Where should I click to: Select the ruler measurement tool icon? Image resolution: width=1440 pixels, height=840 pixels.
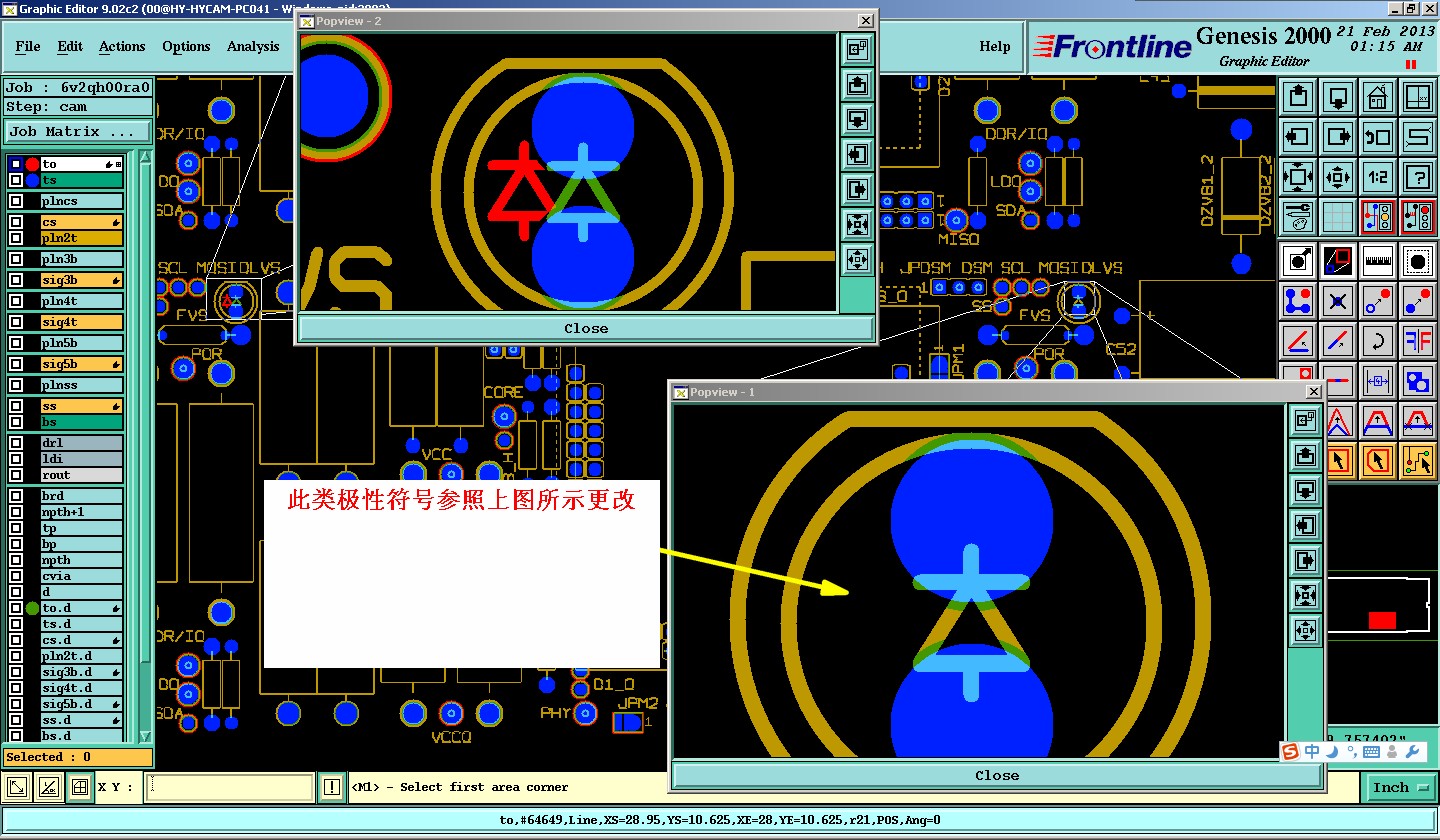[1378, 261]
